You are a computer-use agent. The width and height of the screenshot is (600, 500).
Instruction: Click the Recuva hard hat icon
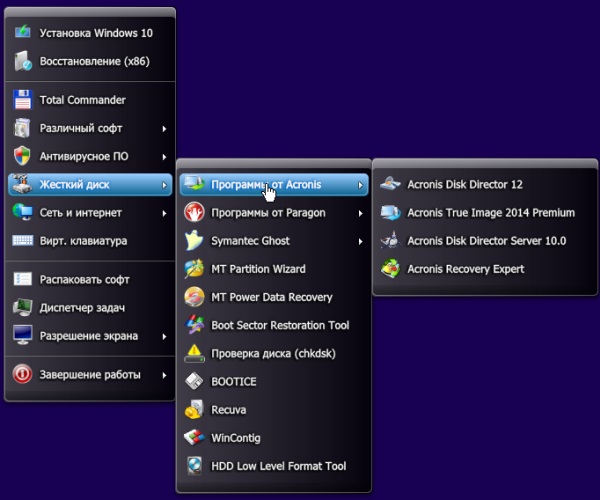point(194,409)
